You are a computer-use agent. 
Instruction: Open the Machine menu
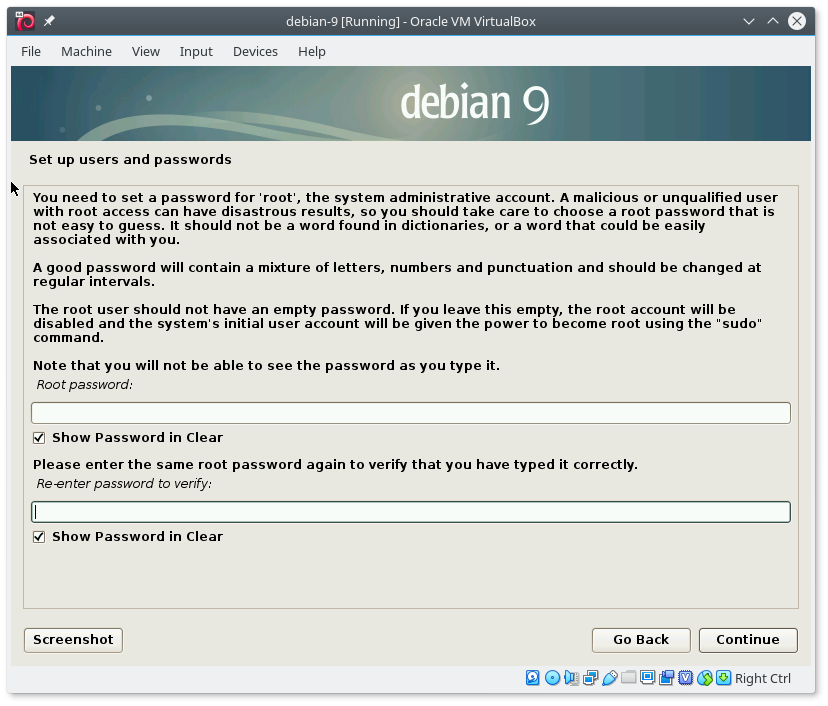coord(86,51)
